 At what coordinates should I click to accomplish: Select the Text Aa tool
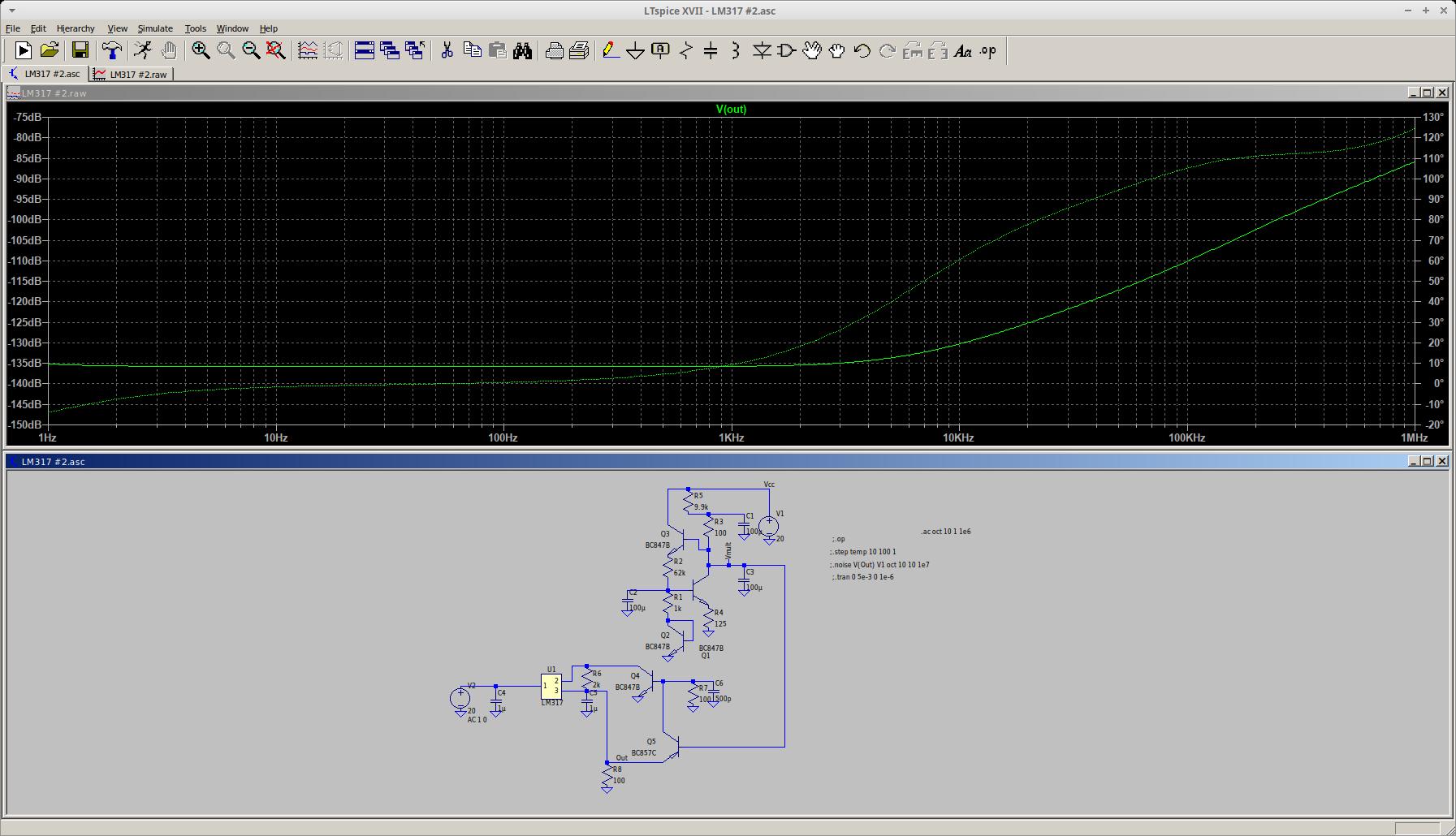click(963, 50)
